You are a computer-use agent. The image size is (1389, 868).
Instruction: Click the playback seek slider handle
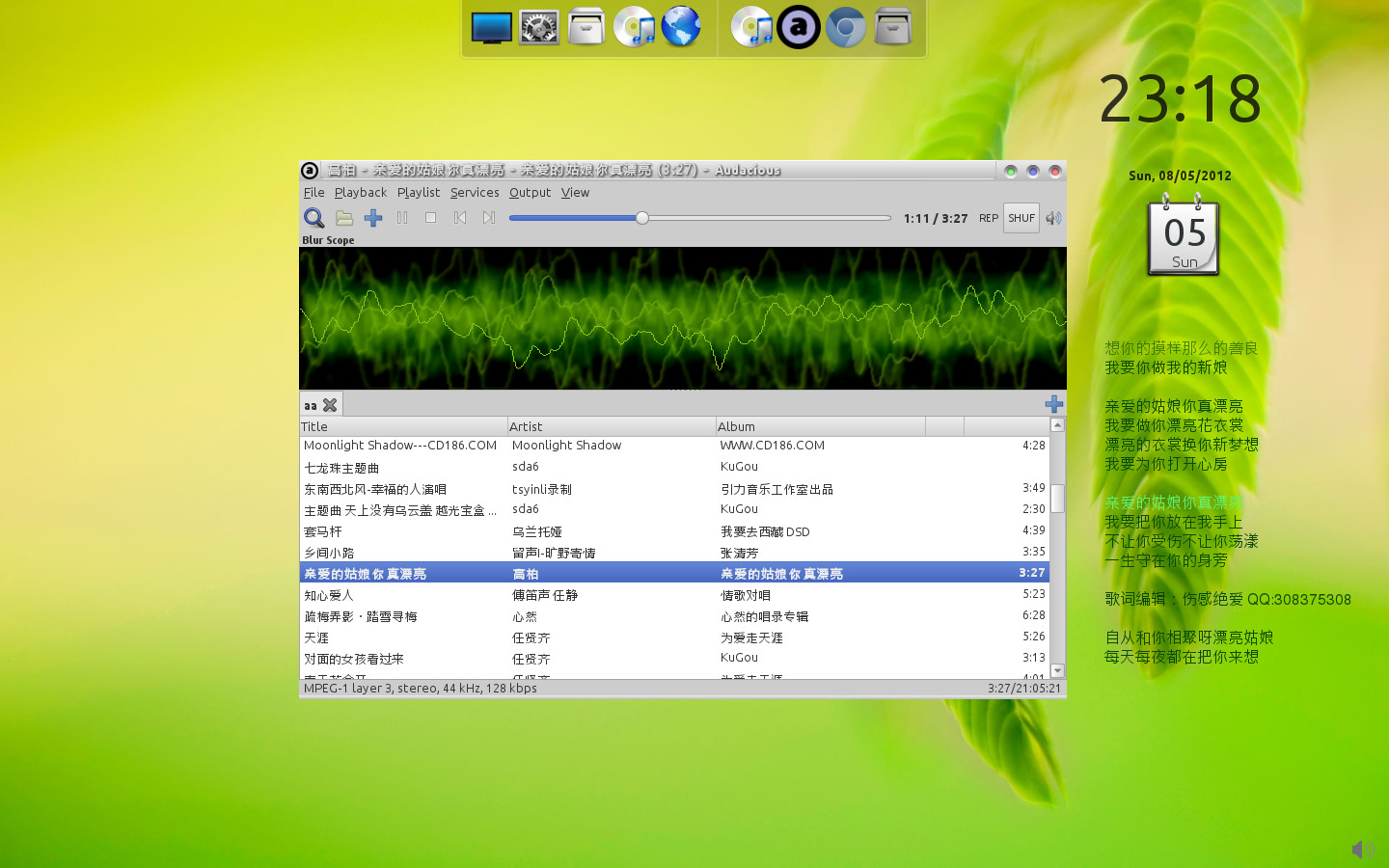pyautogui.click(x=642, y=218)
